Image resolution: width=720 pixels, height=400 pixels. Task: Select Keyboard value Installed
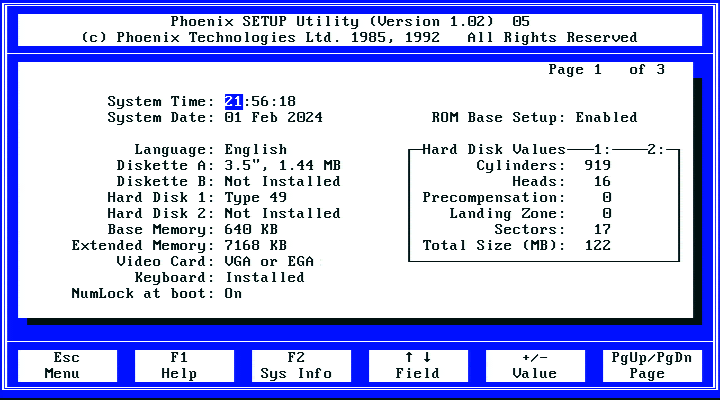264,277
